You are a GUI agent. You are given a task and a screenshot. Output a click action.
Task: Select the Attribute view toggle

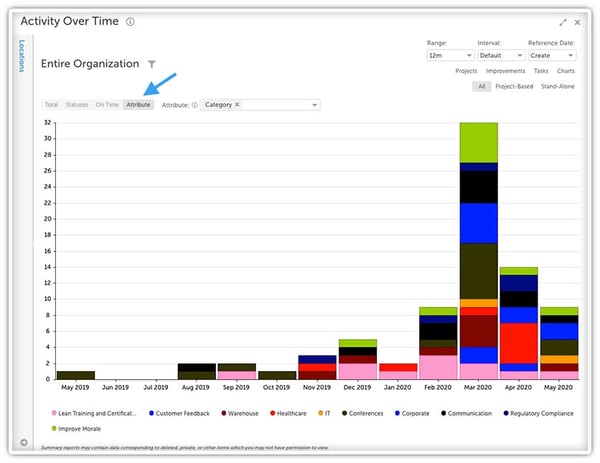point(138,104)
